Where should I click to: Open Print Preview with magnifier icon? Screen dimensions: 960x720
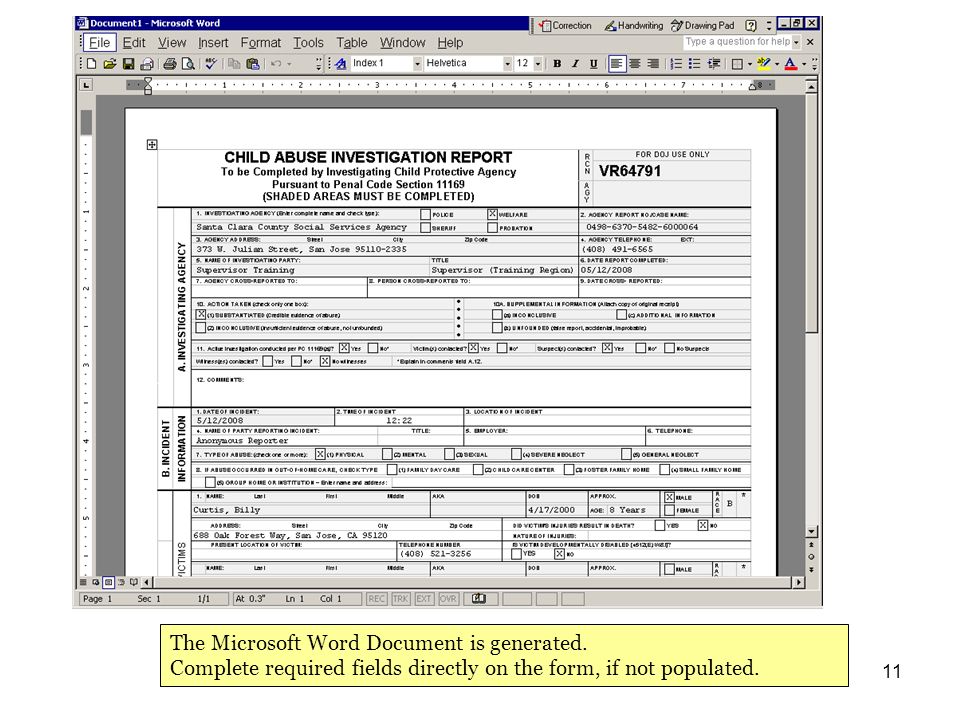coord(189,64)
